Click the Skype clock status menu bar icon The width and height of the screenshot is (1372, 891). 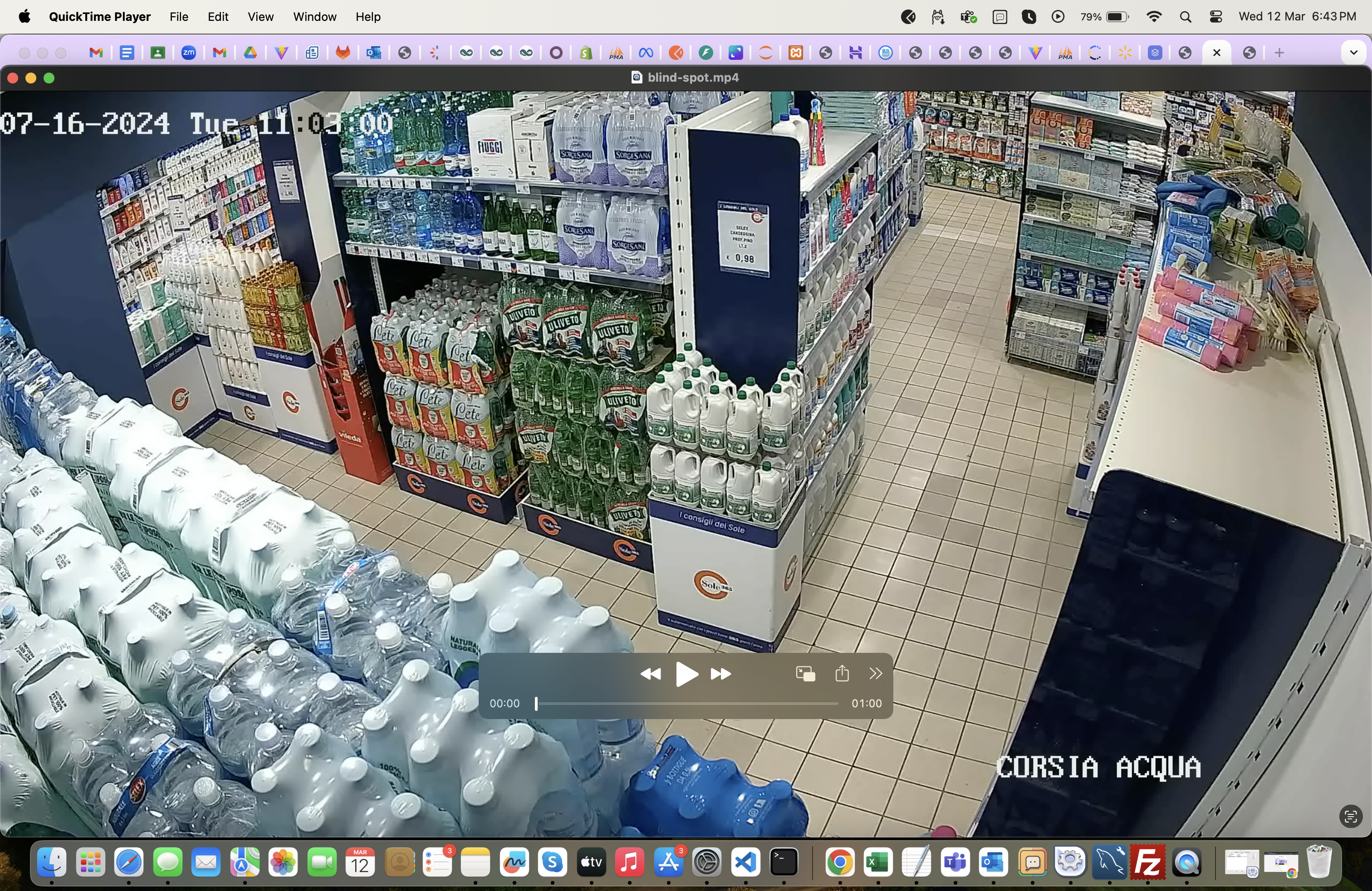(1029, 17)
